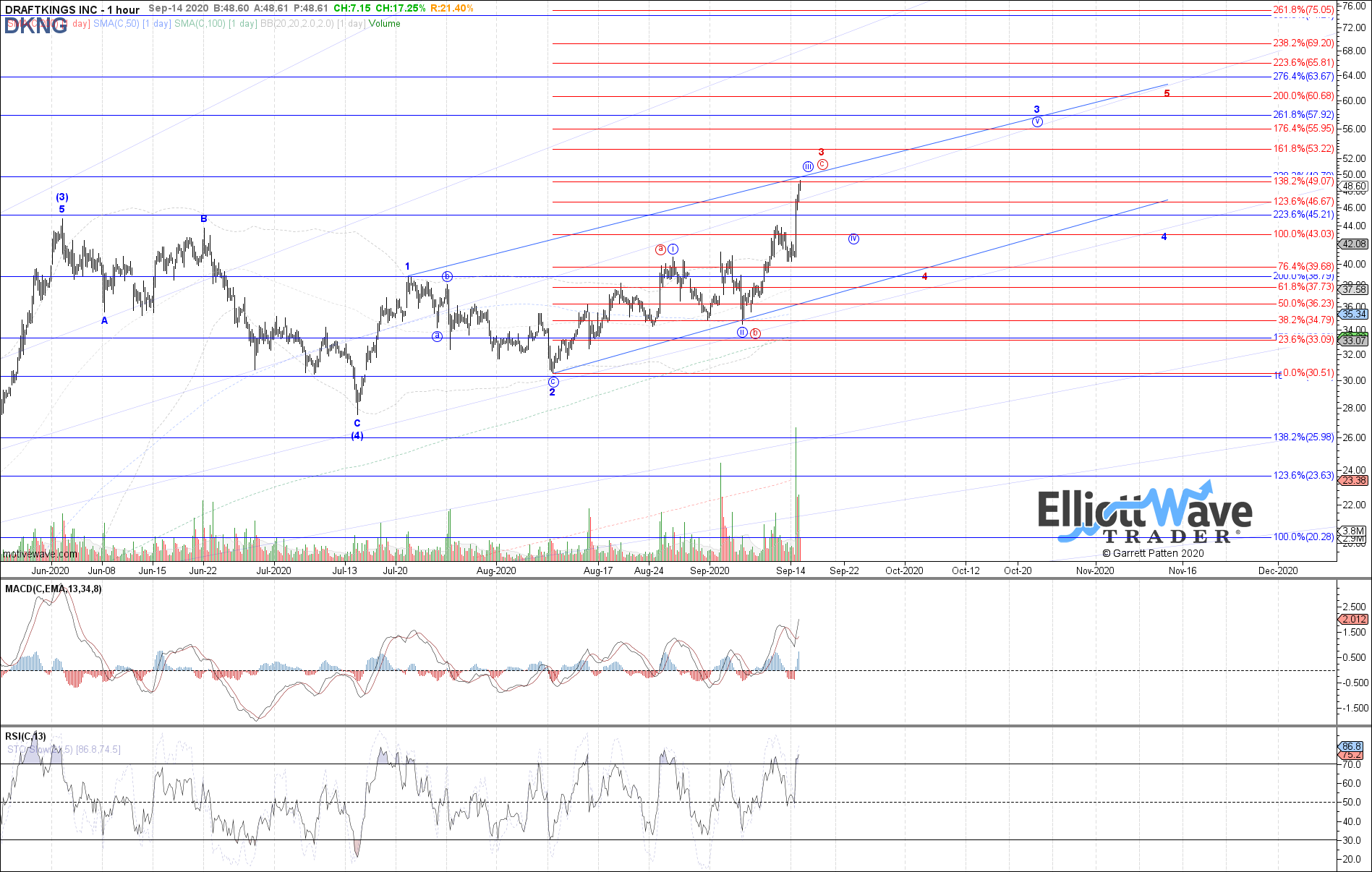Screen dimensions: 1372x872
Task: Select the 238.2%(69.20) Fibonacci label
Action: tap(1303, 43)
